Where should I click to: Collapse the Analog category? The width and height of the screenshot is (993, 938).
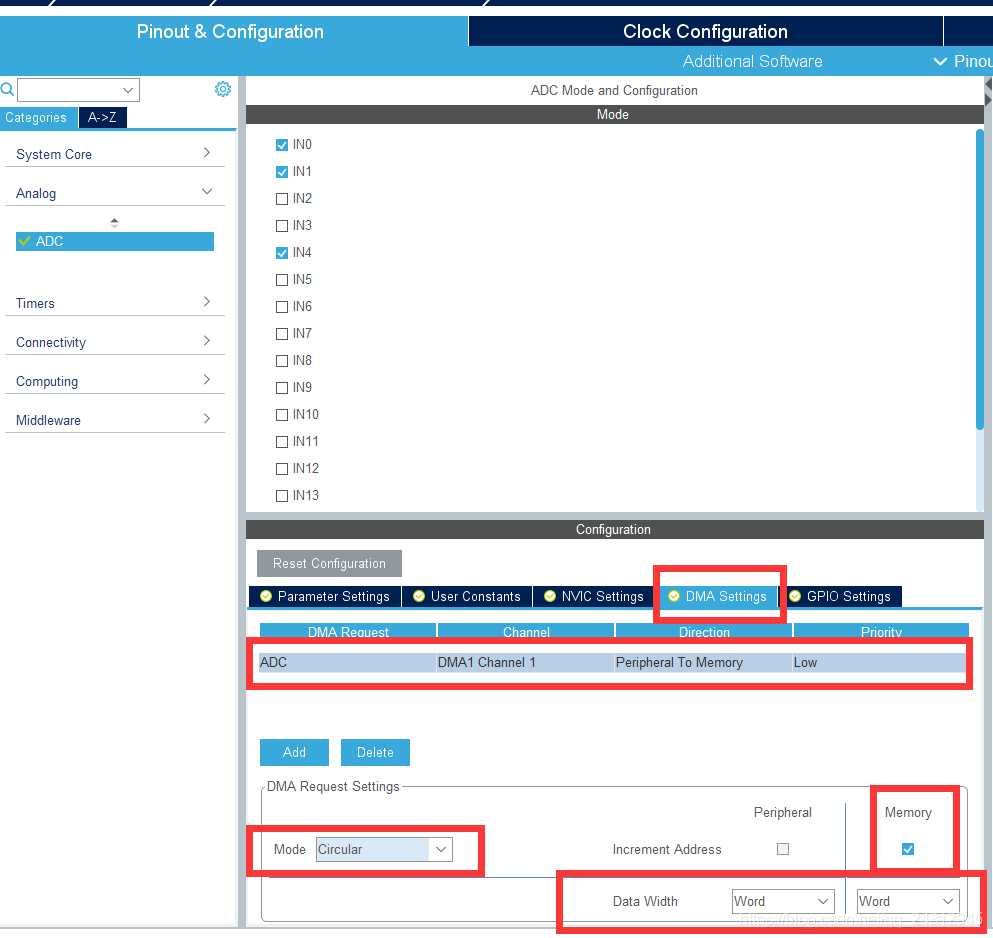point(115,193)
